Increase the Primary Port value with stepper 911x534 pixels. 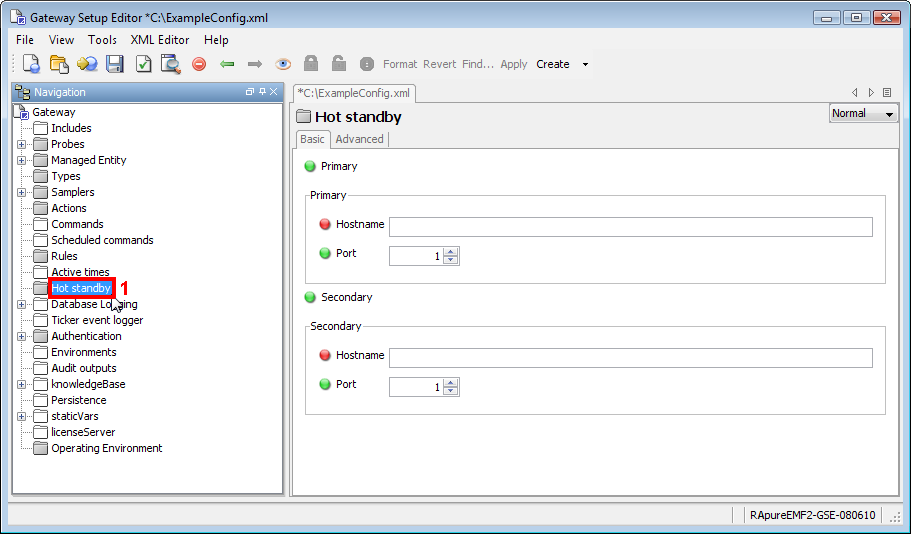point(450,252)
